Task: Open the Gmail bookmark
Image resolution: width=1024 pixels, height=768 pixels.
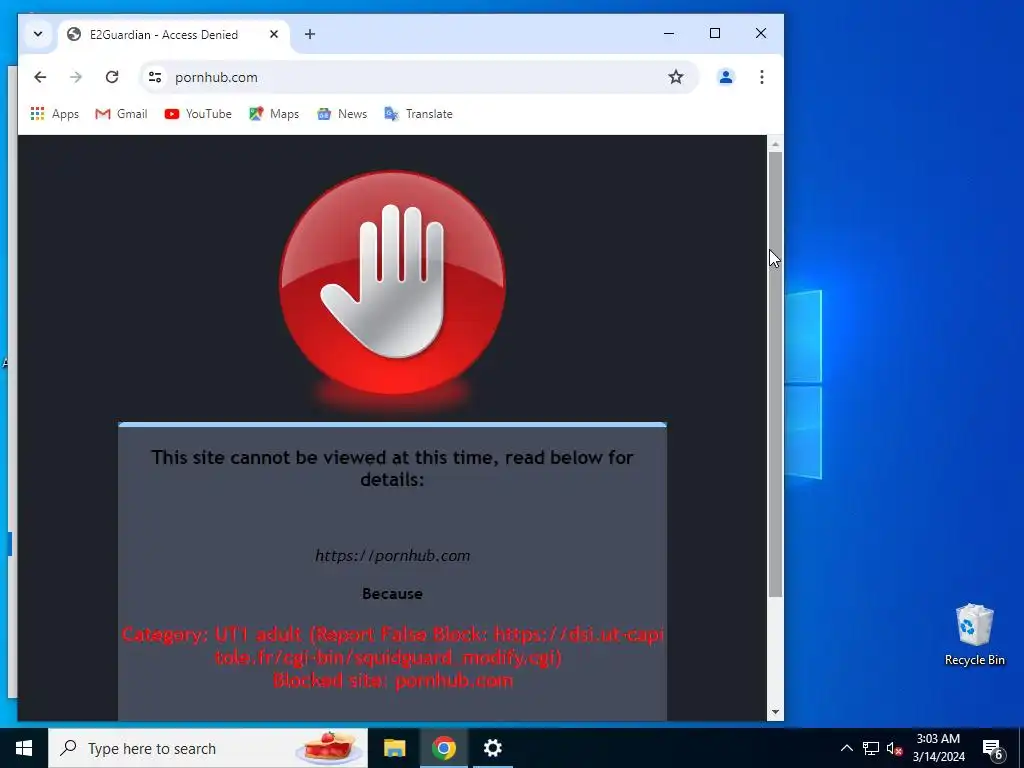Action: (x=121, y=114)
